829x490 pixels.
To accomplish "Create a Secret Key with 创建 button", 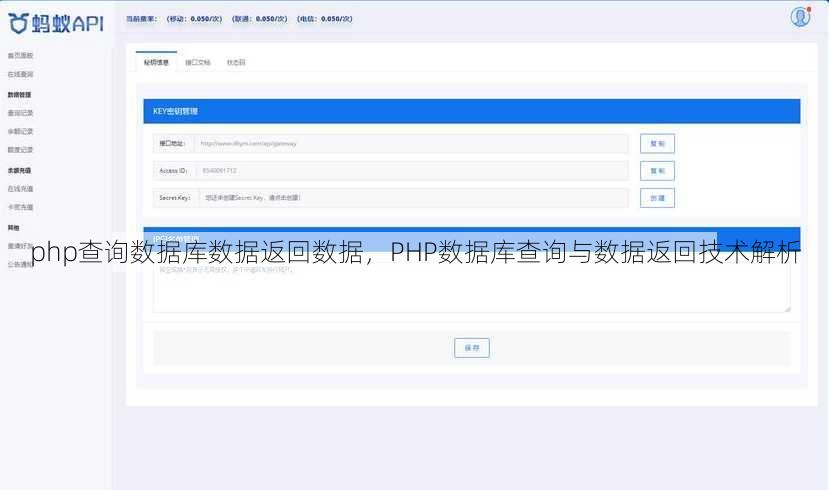I will tap(657, 198).
